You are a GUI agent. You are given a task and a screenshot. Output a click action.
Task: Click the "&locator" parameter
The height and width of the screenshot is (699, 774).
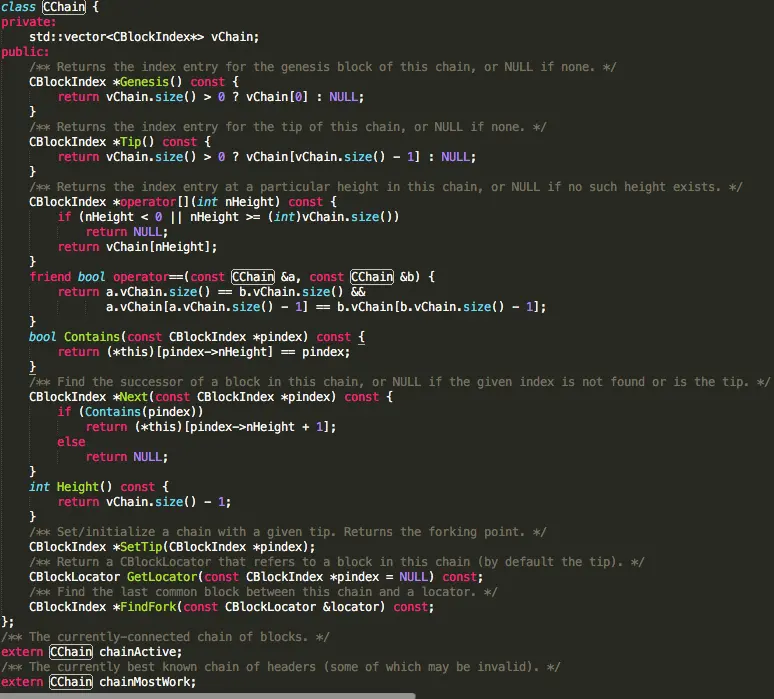(351, 607)
